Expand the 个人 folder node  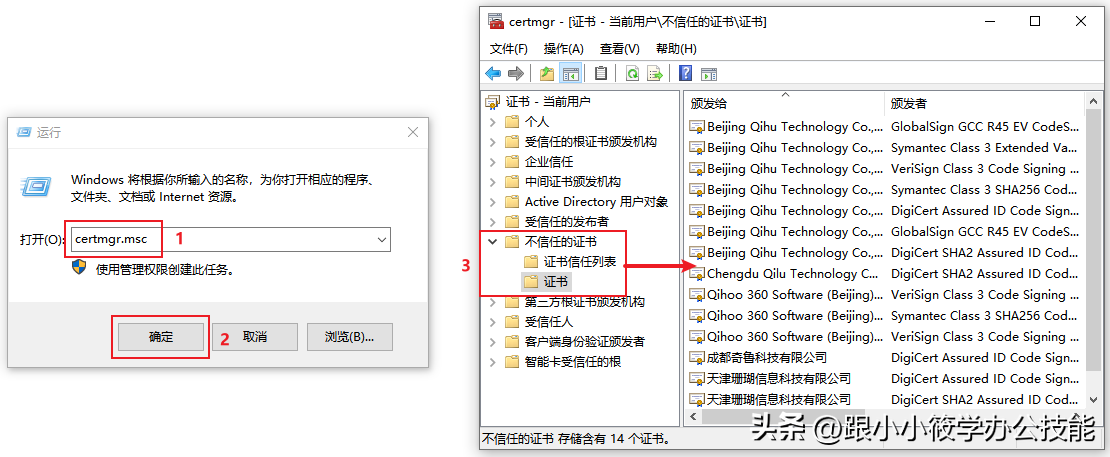point(493,122)
